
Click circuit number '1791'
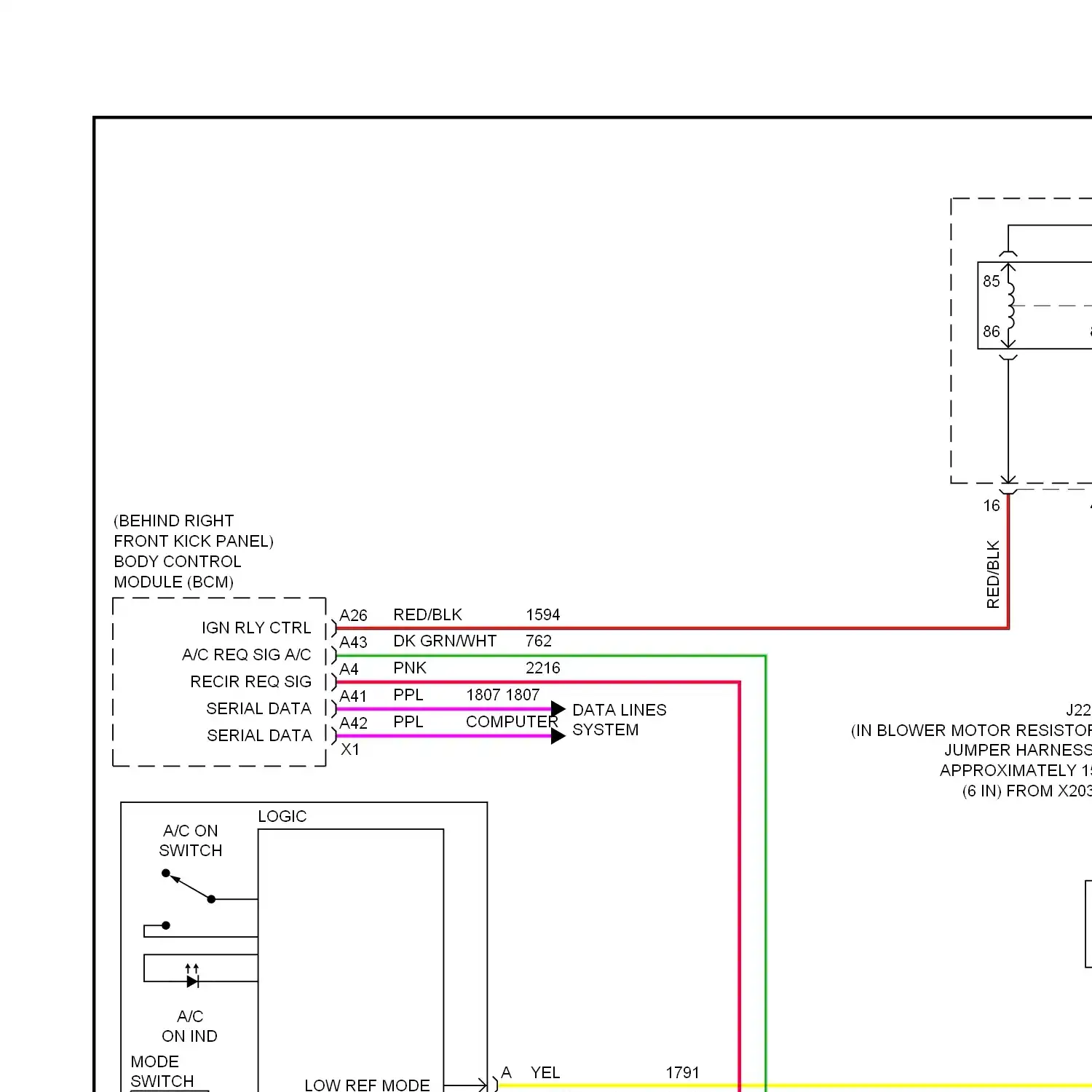pyautogui.click(x=682, y=1072)
